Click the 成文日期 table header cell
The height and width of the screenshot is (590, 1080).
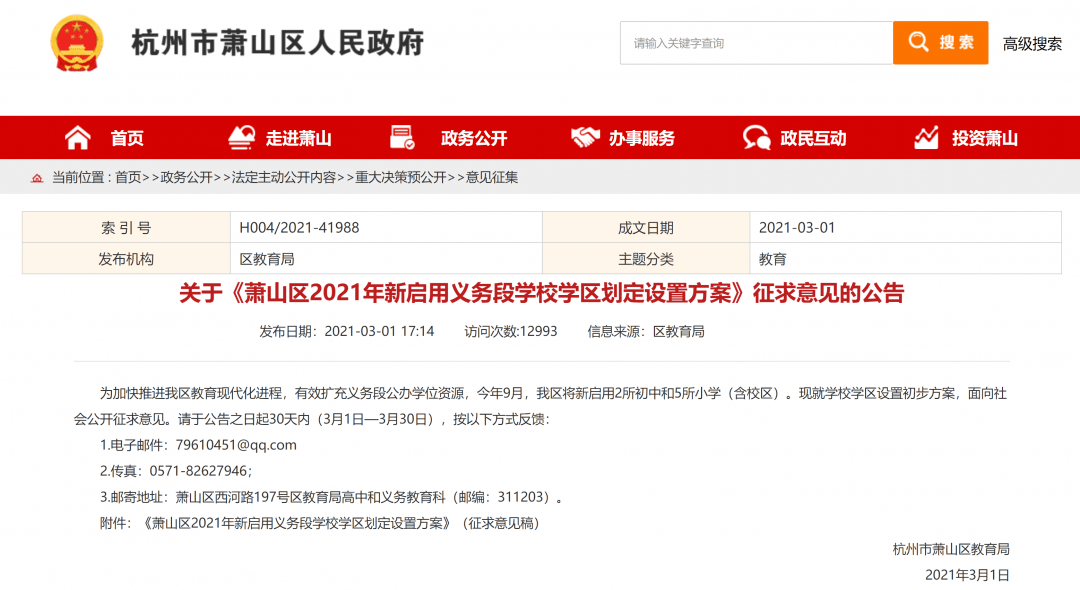click(x=646, y=227)
